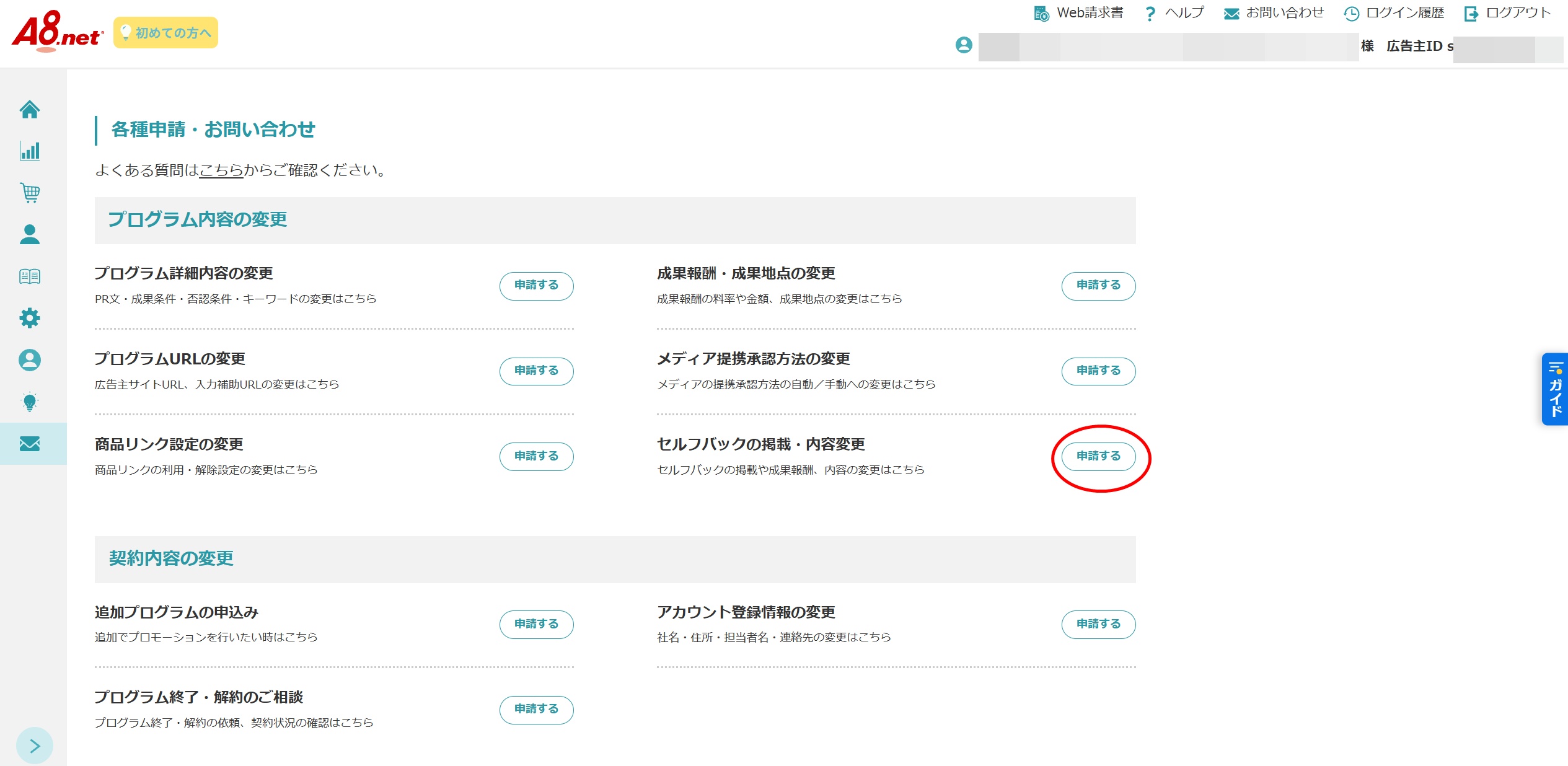Click the 各種申請・お問い合わせ page title
This screenshot has height=766, width=1568.
[213, 130]
